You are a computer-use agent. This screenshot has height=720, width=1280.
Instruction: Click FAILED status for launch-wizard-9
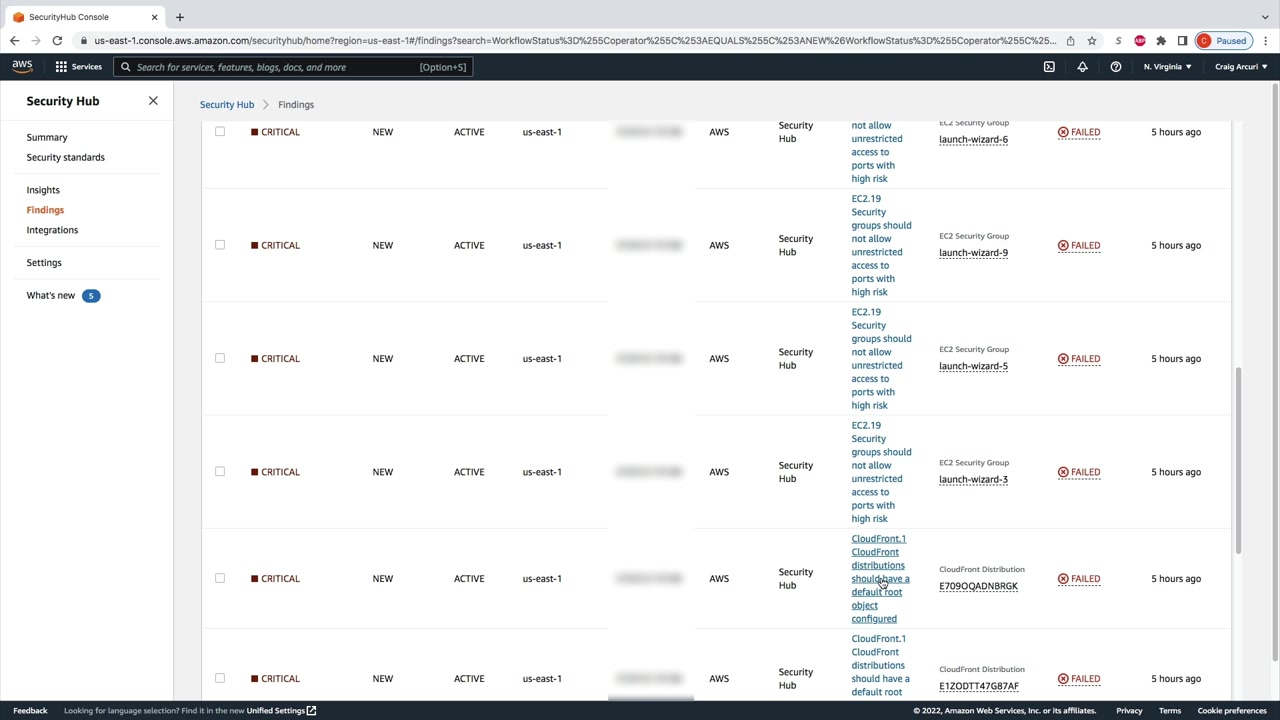click(x=1079, y=245)
